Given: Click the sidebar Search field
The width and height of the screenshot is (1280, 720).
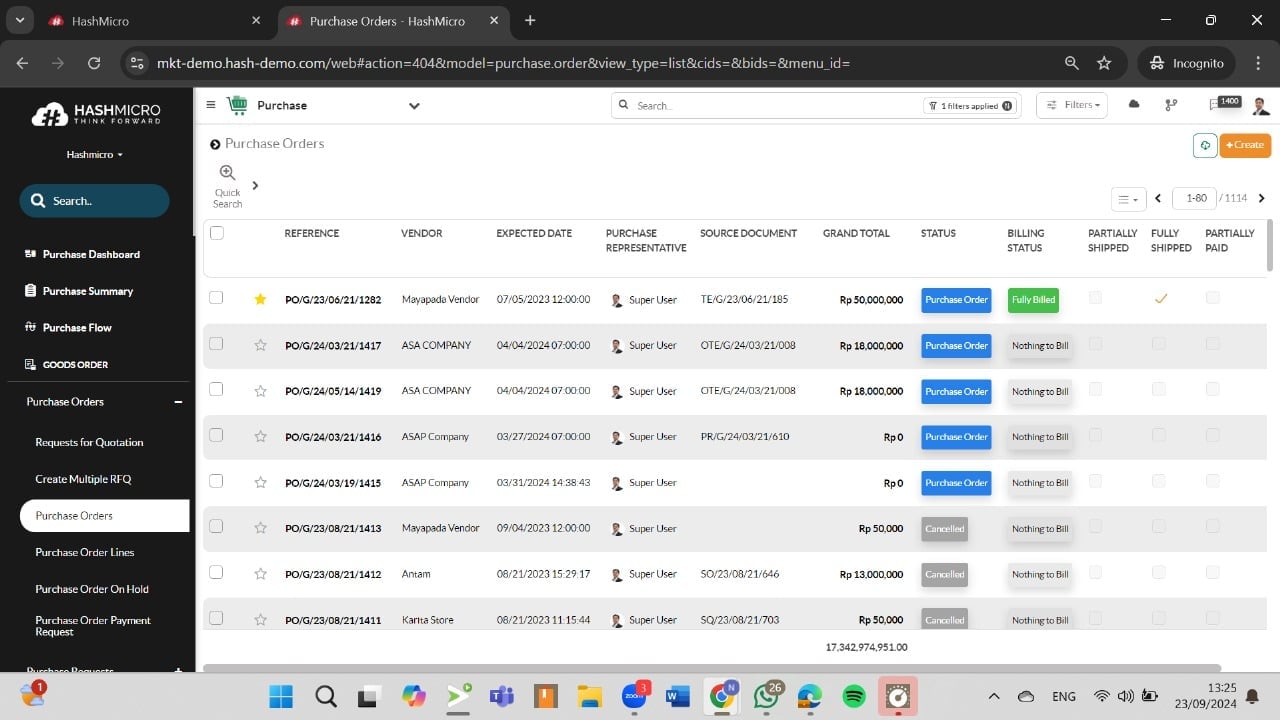Looking at the screenshot, I should point(94,201).
